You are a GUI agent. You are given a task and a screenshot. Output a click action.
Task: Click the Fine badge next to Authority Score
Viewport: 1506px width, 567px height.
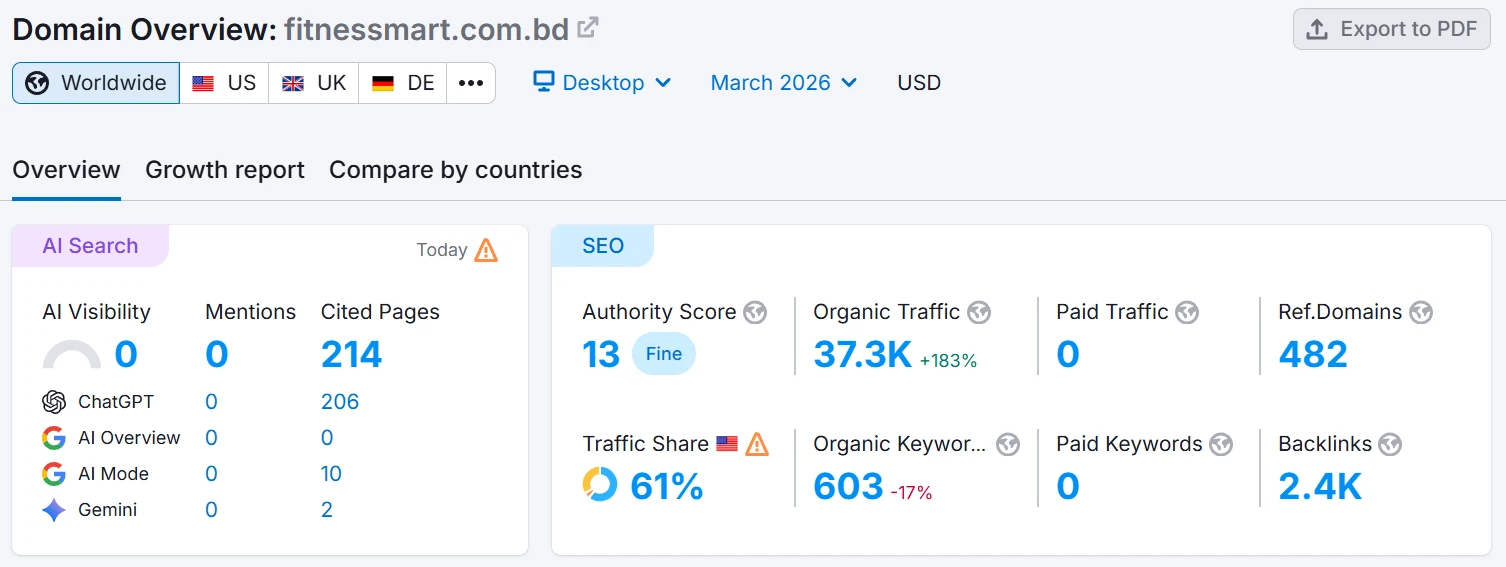(664, 354)
